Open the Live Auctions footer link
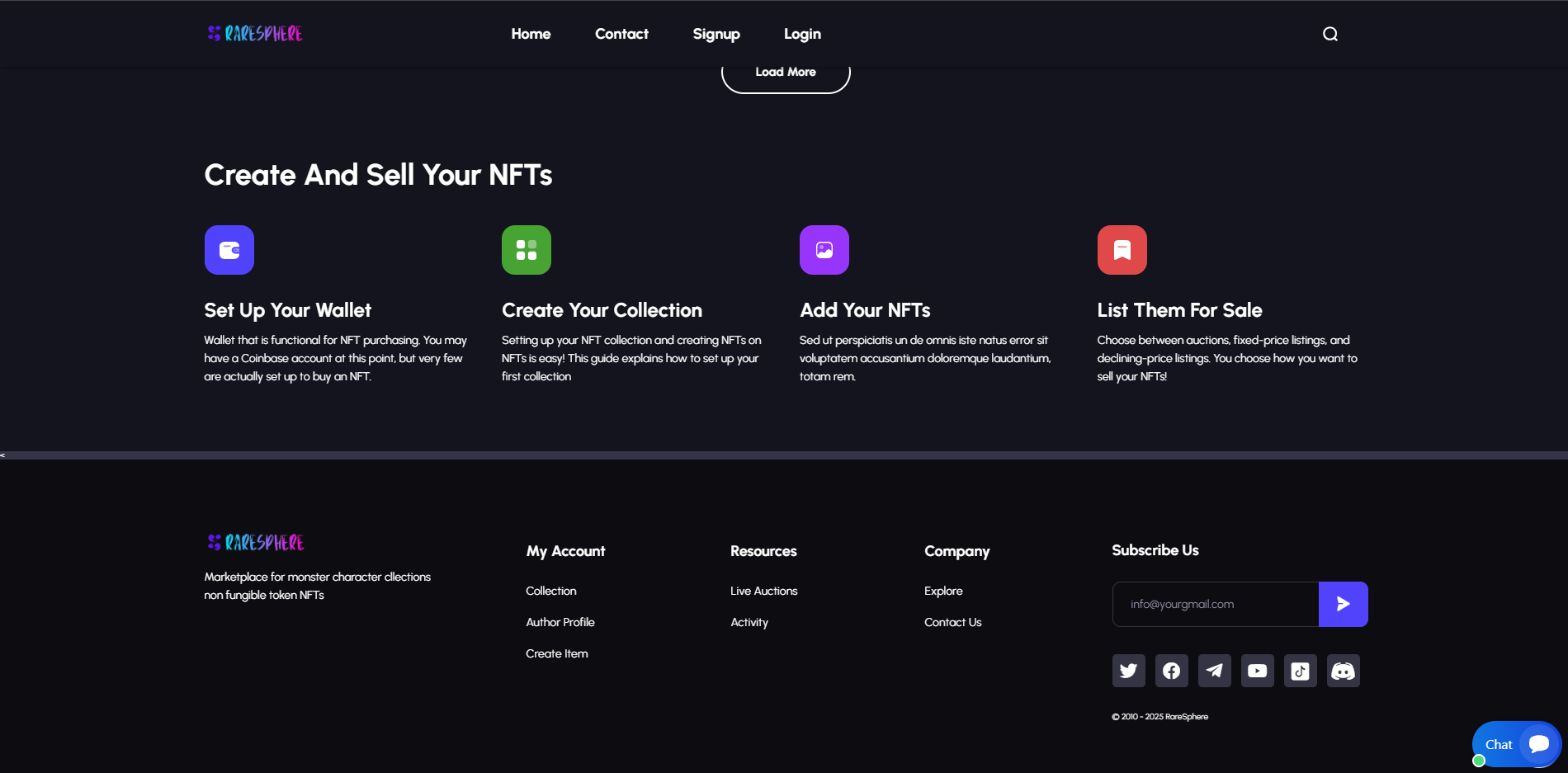Viewport: 1568px width, 773px height. [x=763, y=591]
